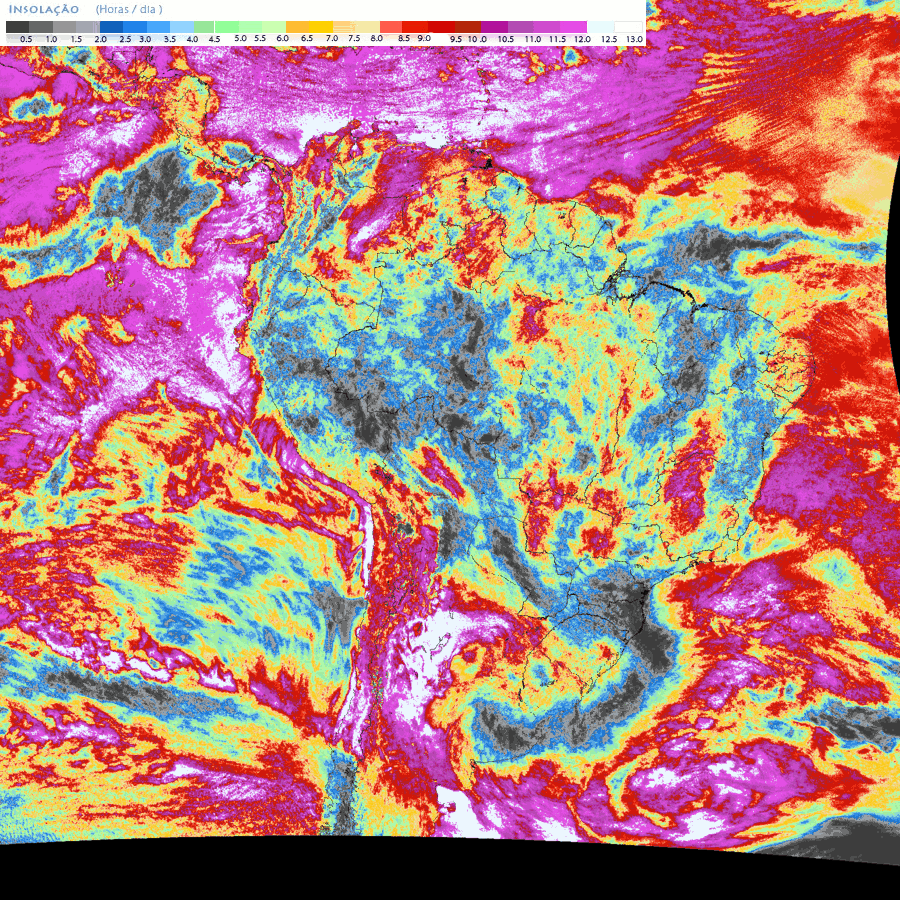This screenshot has width=900, height=900.
Task: Pick the dark blue swatch above 2.5
Action: coord(111,27)
